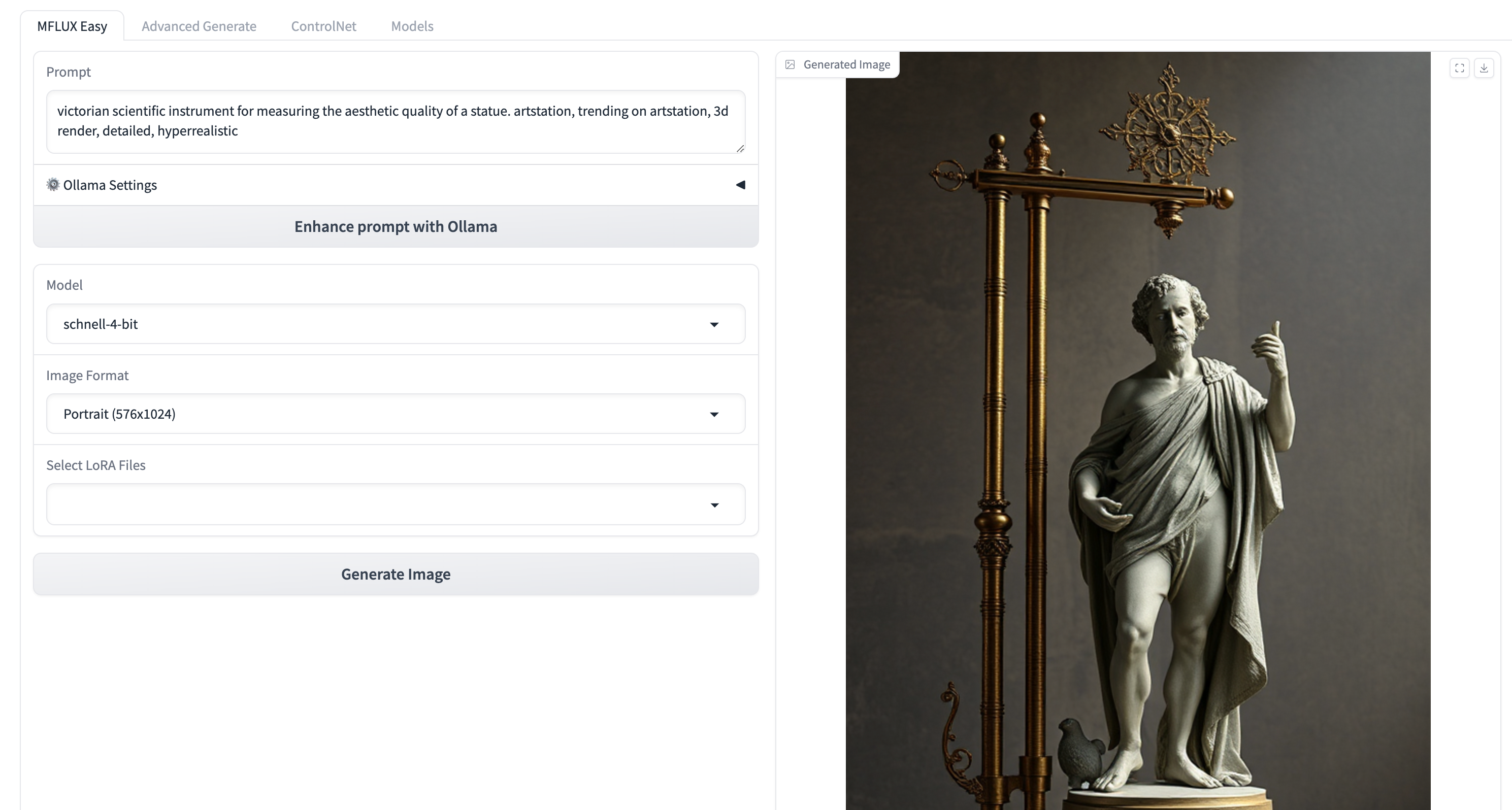Select the MFLUX Easy tab
This screenshot has width=1512, height=810.
click(x=72, y=26)
